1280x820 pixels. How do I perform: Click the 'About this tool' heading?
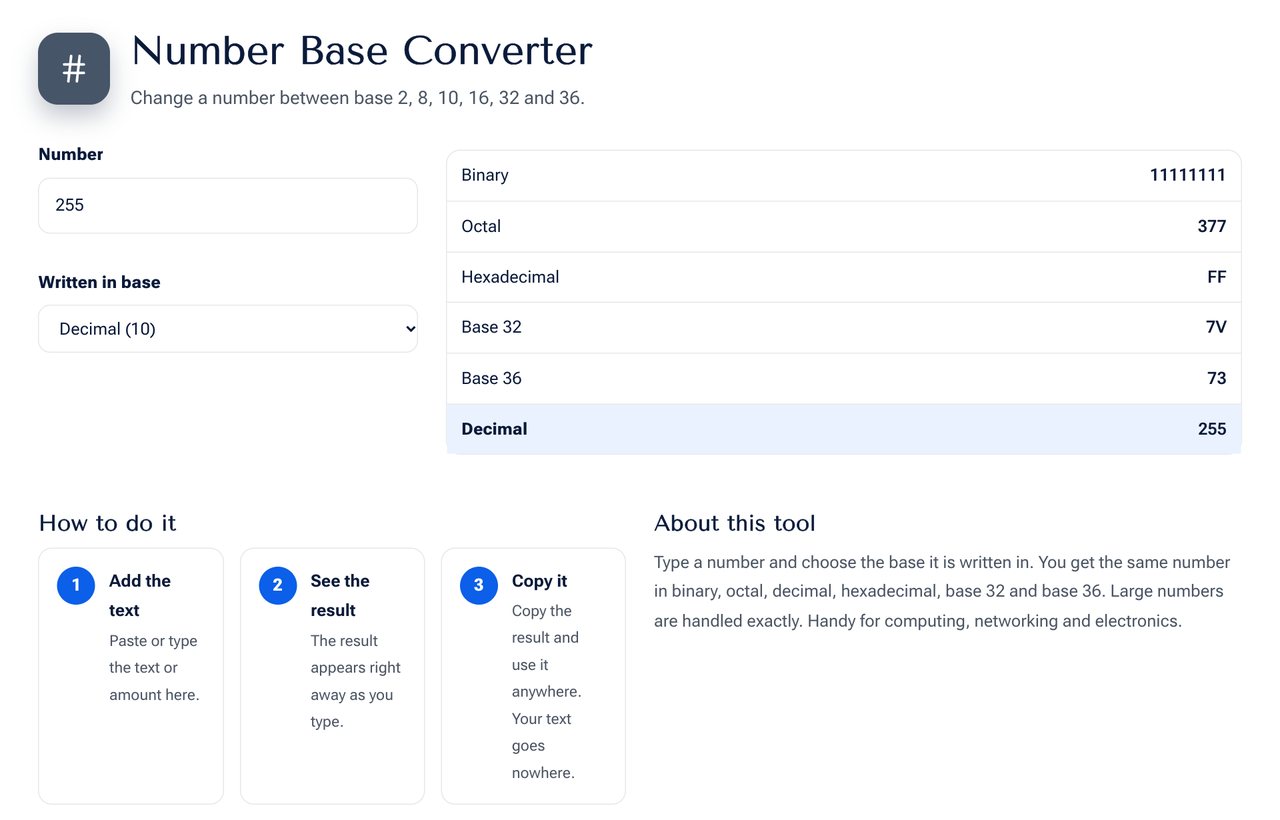[x=735, y=523]
